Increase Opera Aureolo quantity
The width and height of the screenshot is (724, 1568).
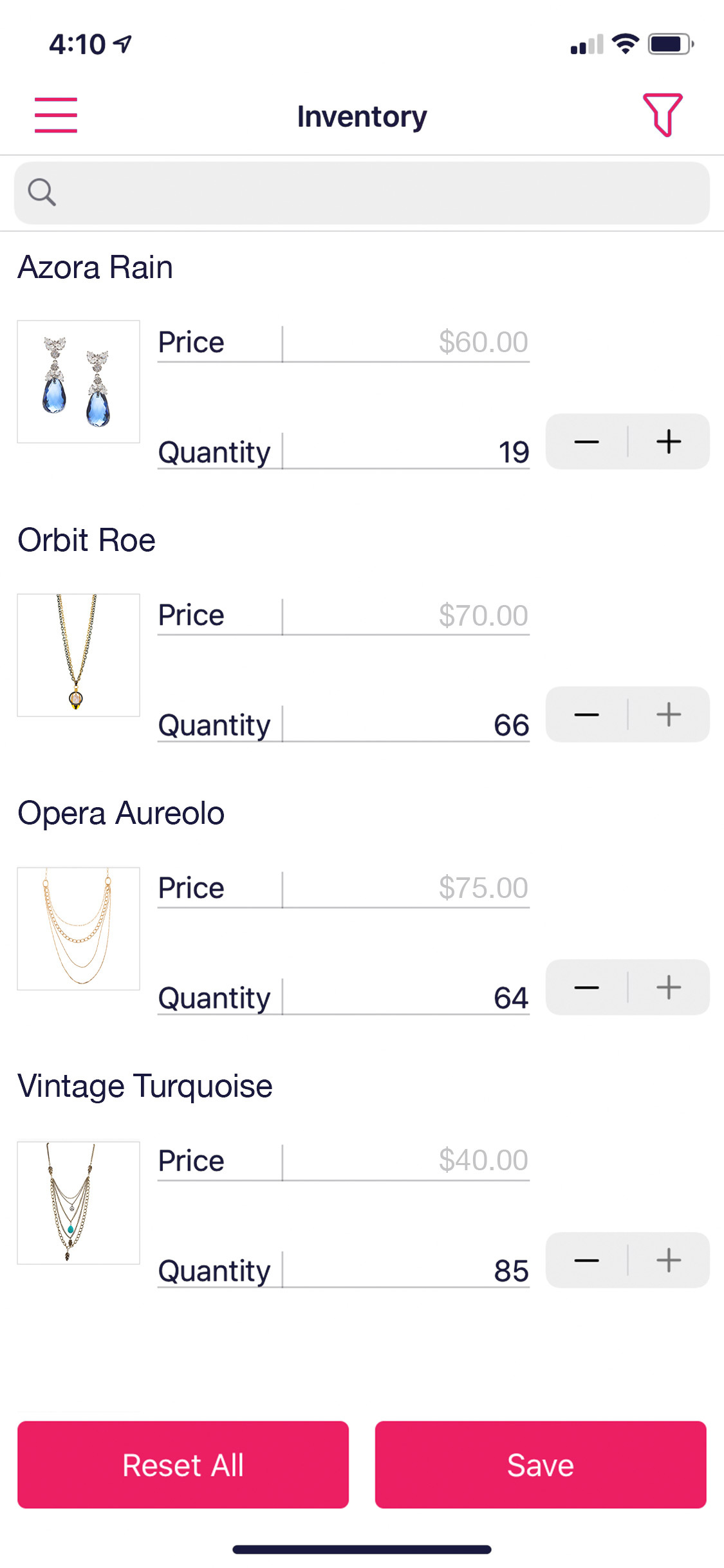[x=669, y=987]
